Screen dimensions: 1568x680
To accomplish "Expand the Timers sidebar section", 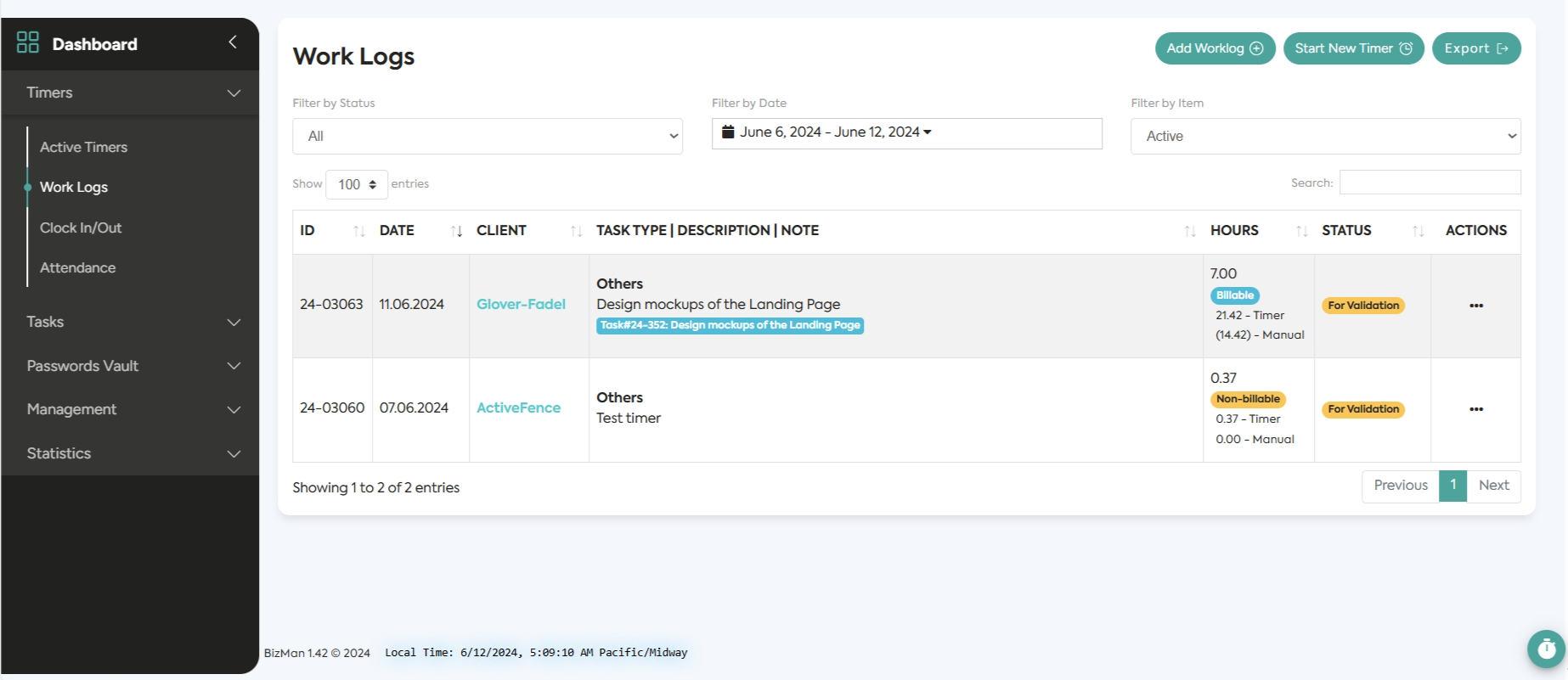I will click(130, 93).
